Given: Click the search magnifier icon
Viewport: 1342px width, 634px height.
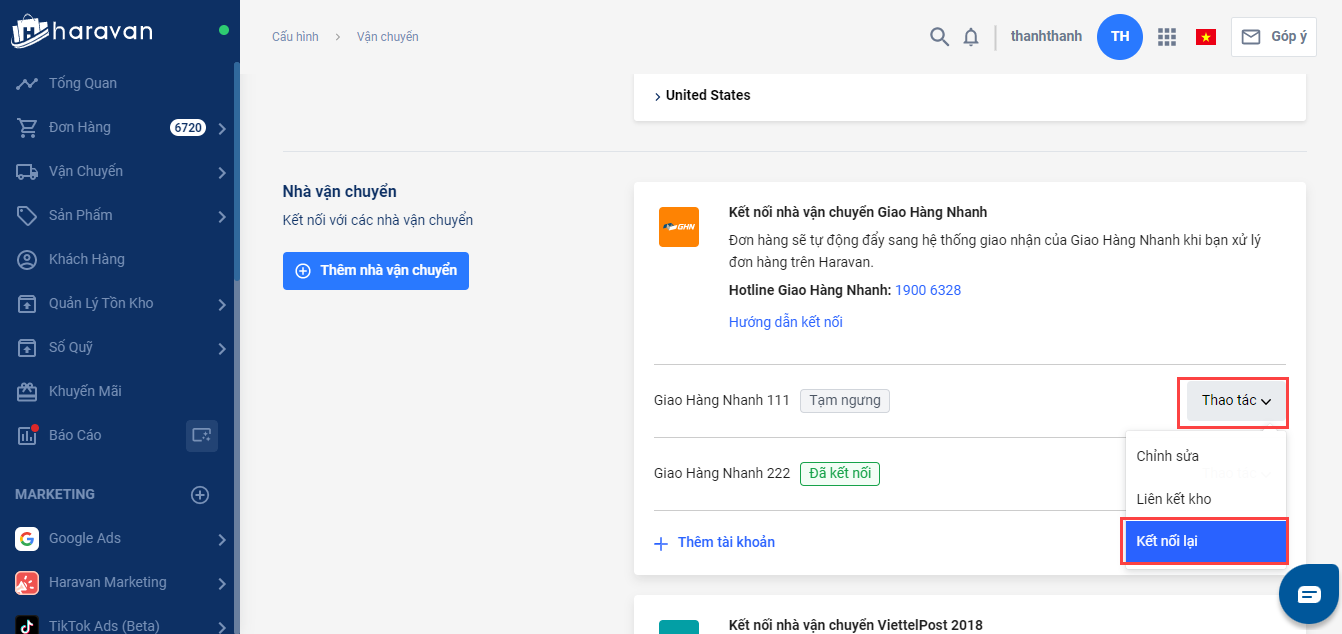Looking at the screenshot, I should click(939, 37).
